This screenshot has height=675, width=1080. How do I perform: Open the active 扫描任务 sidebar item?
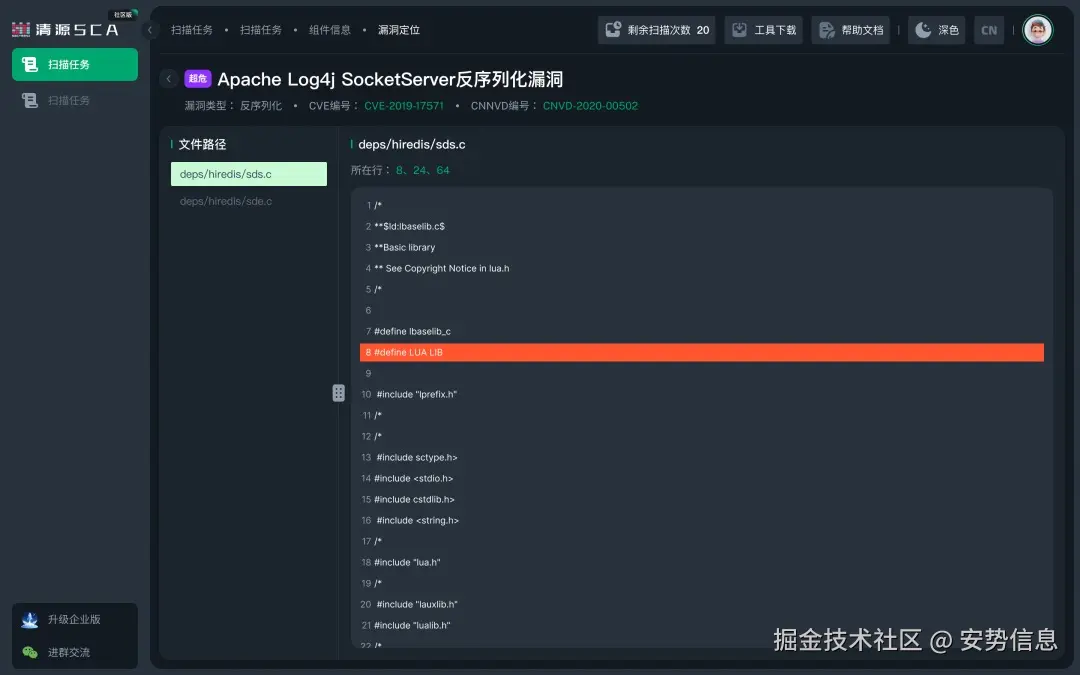(74, 65)
